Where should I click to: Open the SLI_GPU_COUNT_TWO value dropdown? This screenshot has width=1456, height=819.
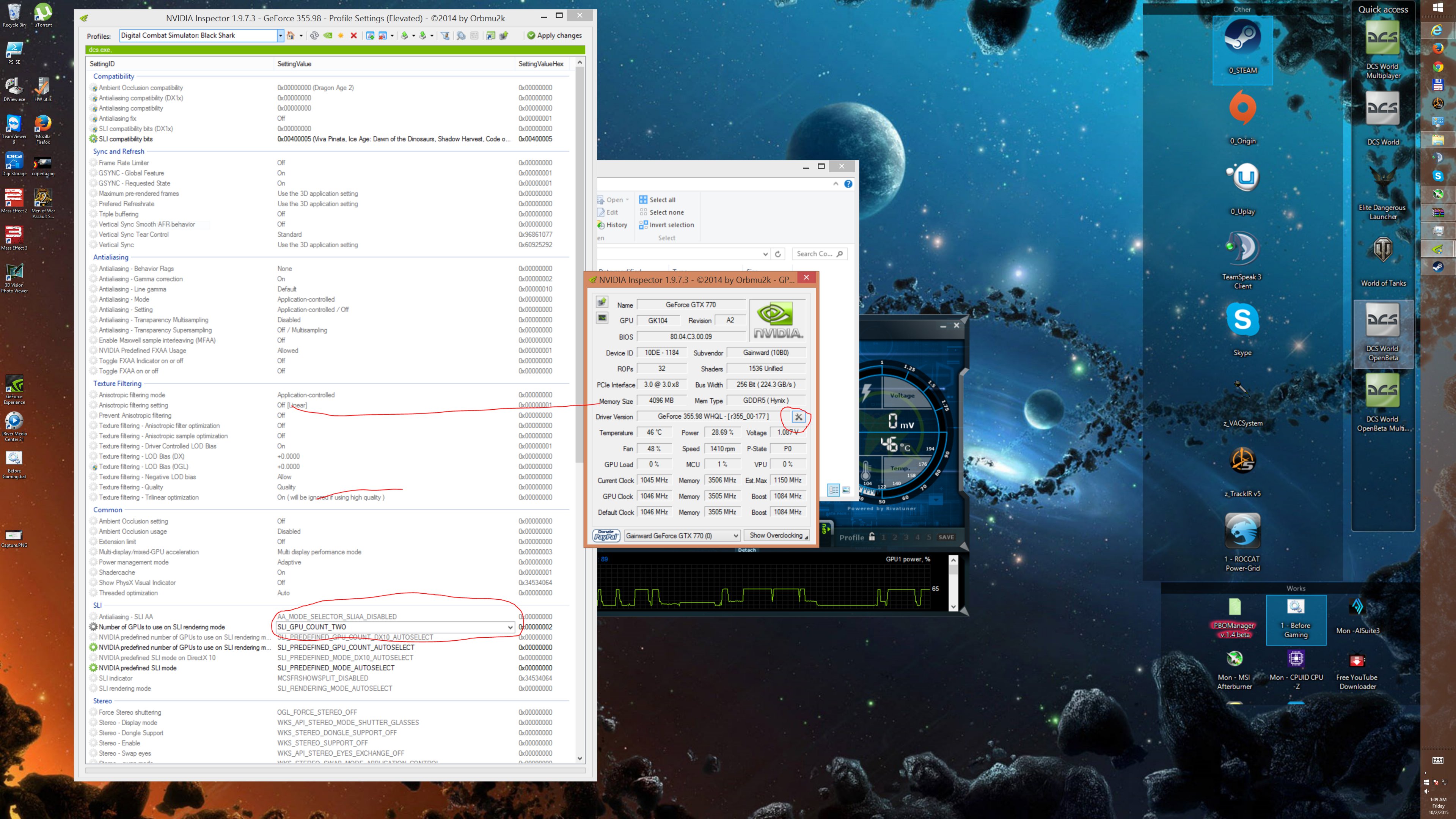click(x=510, y=627)
